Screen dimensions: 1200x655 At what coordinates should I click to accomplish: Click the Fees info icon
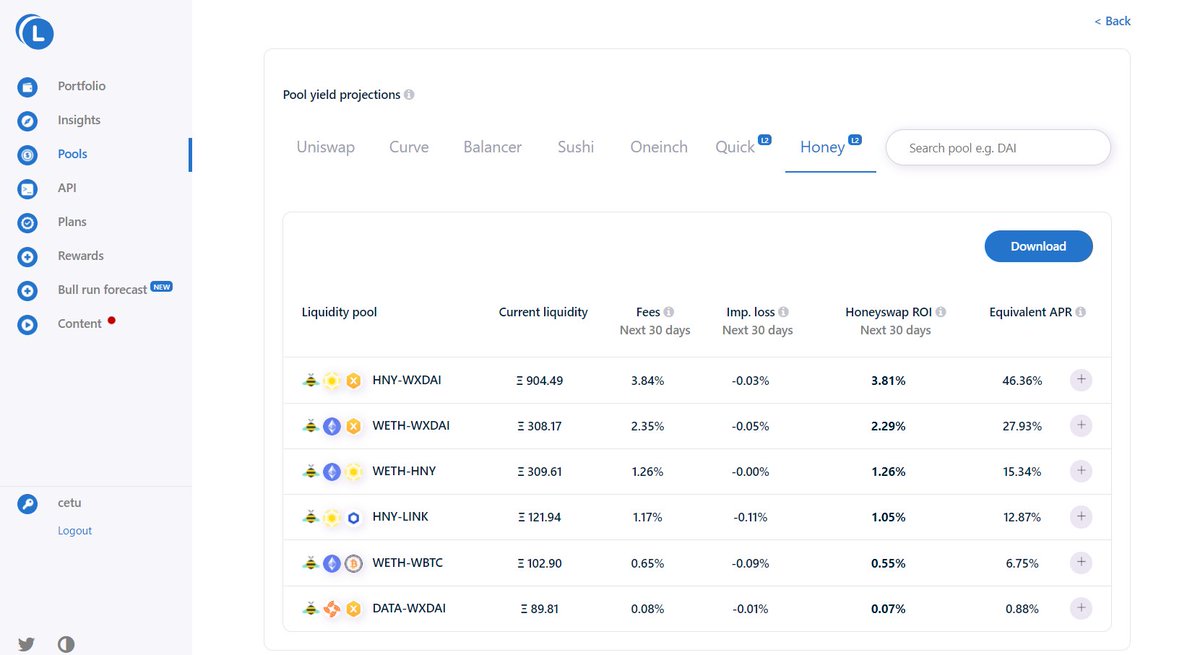pos(669,312)
